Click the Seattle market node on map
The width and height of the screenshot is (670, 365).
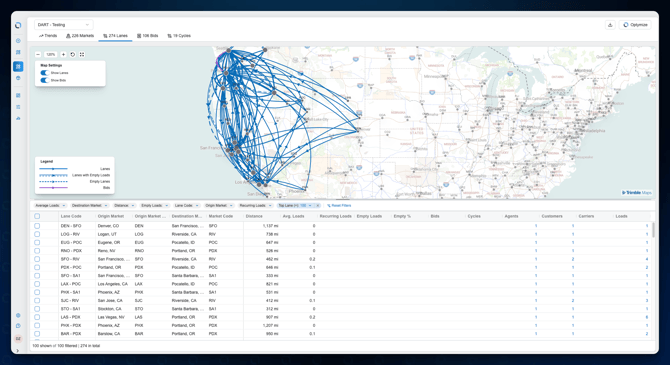point(229,50)
